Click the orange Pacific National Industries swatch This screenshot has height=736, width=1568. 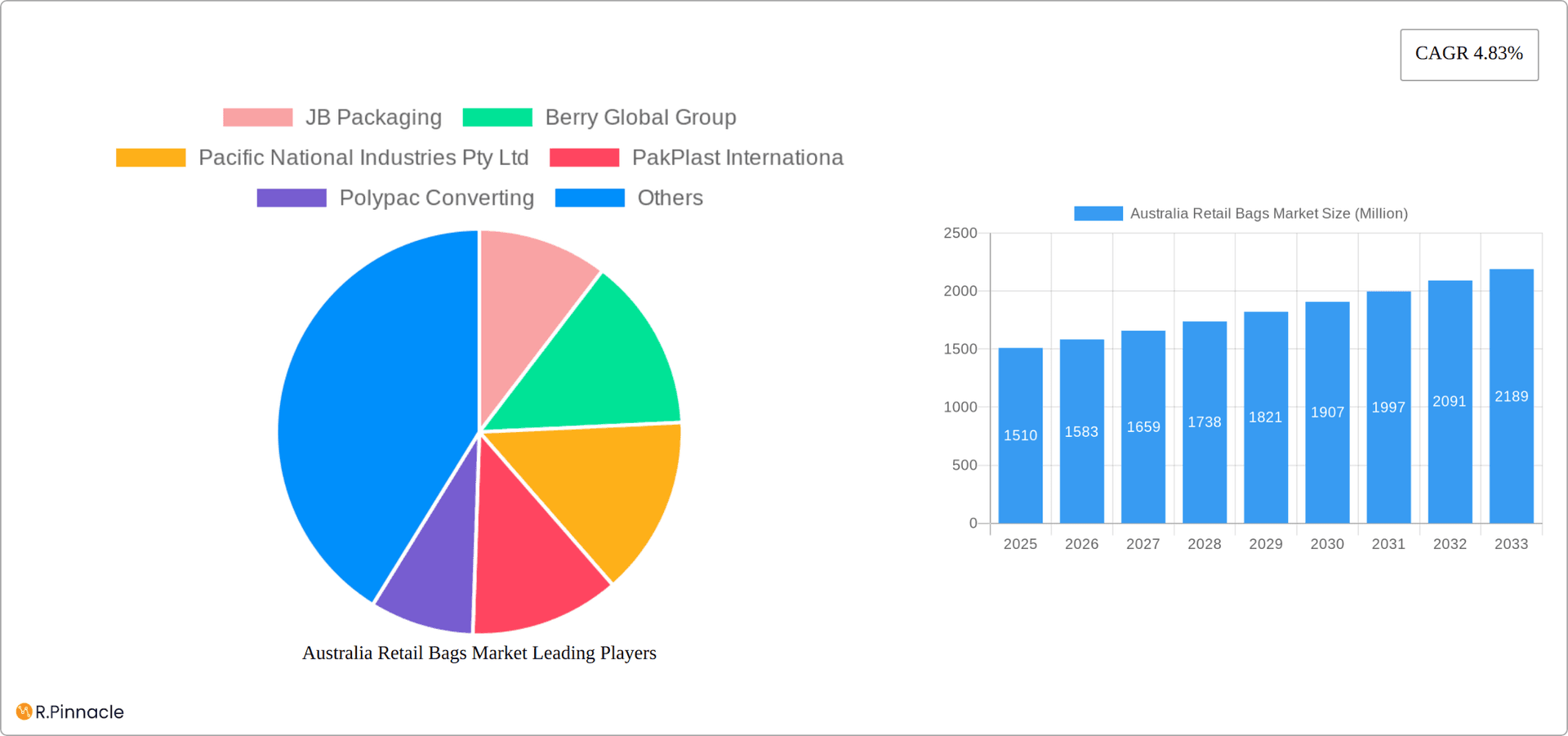click(x=150, y=157)
